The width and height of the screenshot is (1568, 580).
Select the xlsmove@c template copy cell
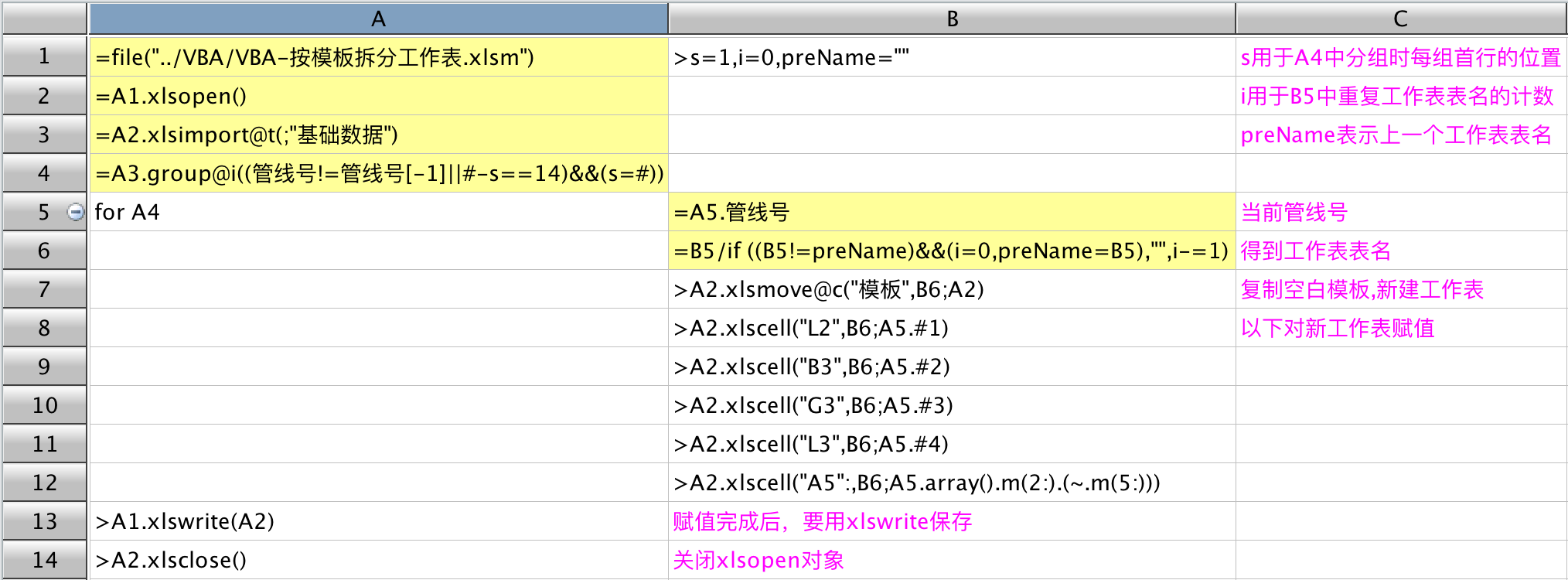pyautogui.click(x=952, y=289)
